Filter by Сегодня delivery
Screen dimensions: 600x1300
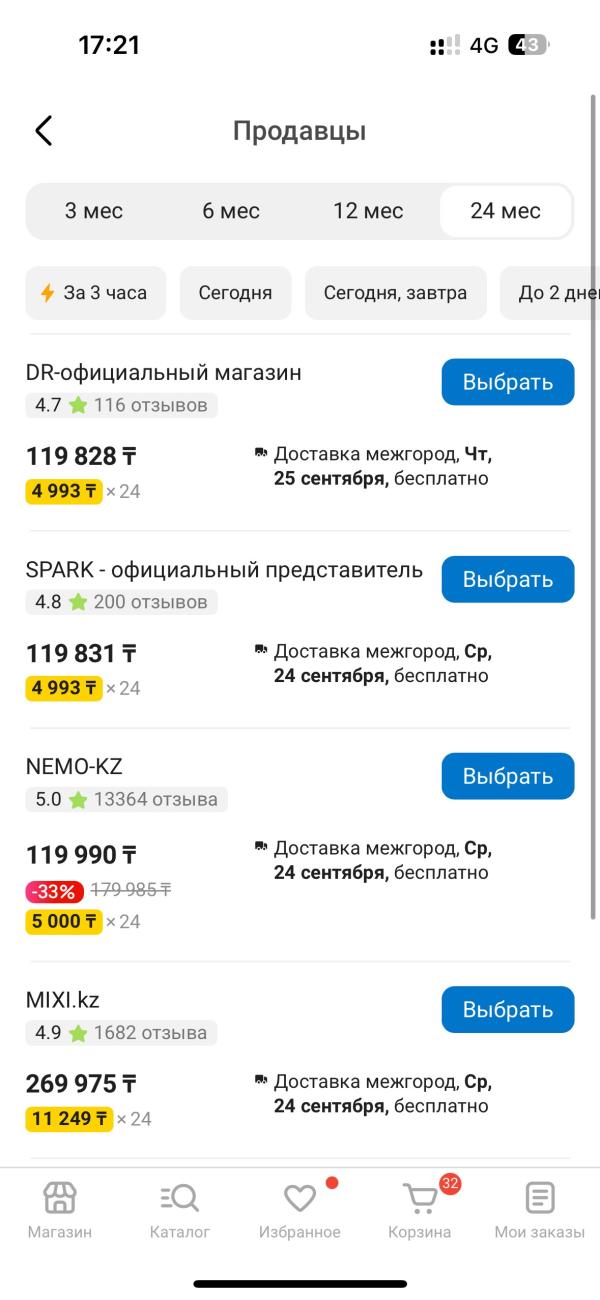tap(235, 293)
